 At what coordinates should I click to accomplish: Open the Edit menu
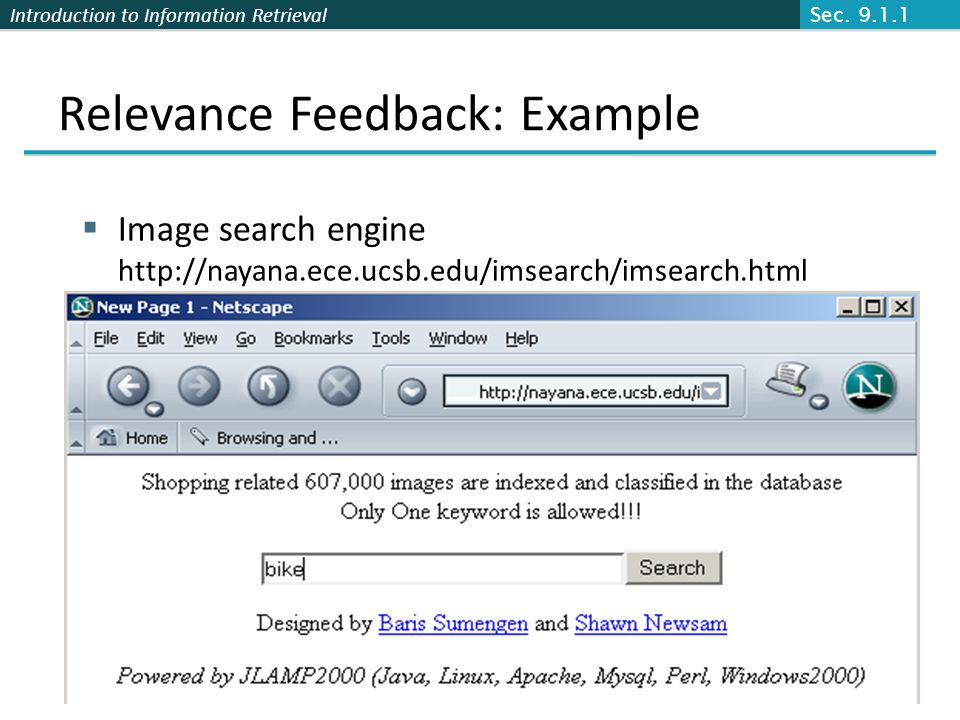[x=150, y=338]
